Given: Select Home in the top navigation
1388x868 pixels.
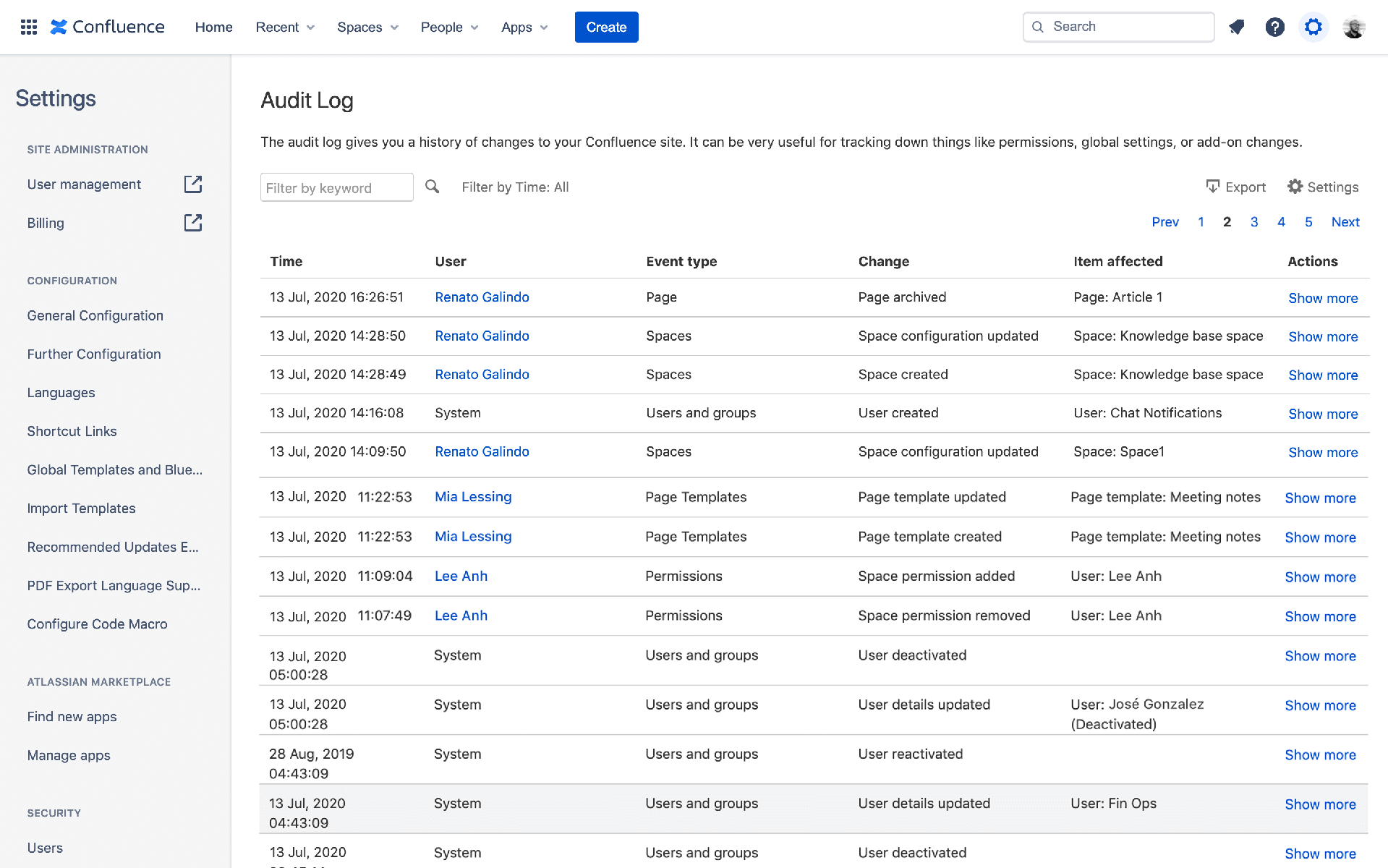Looking at the screenshot, I should tap(213, 27).
